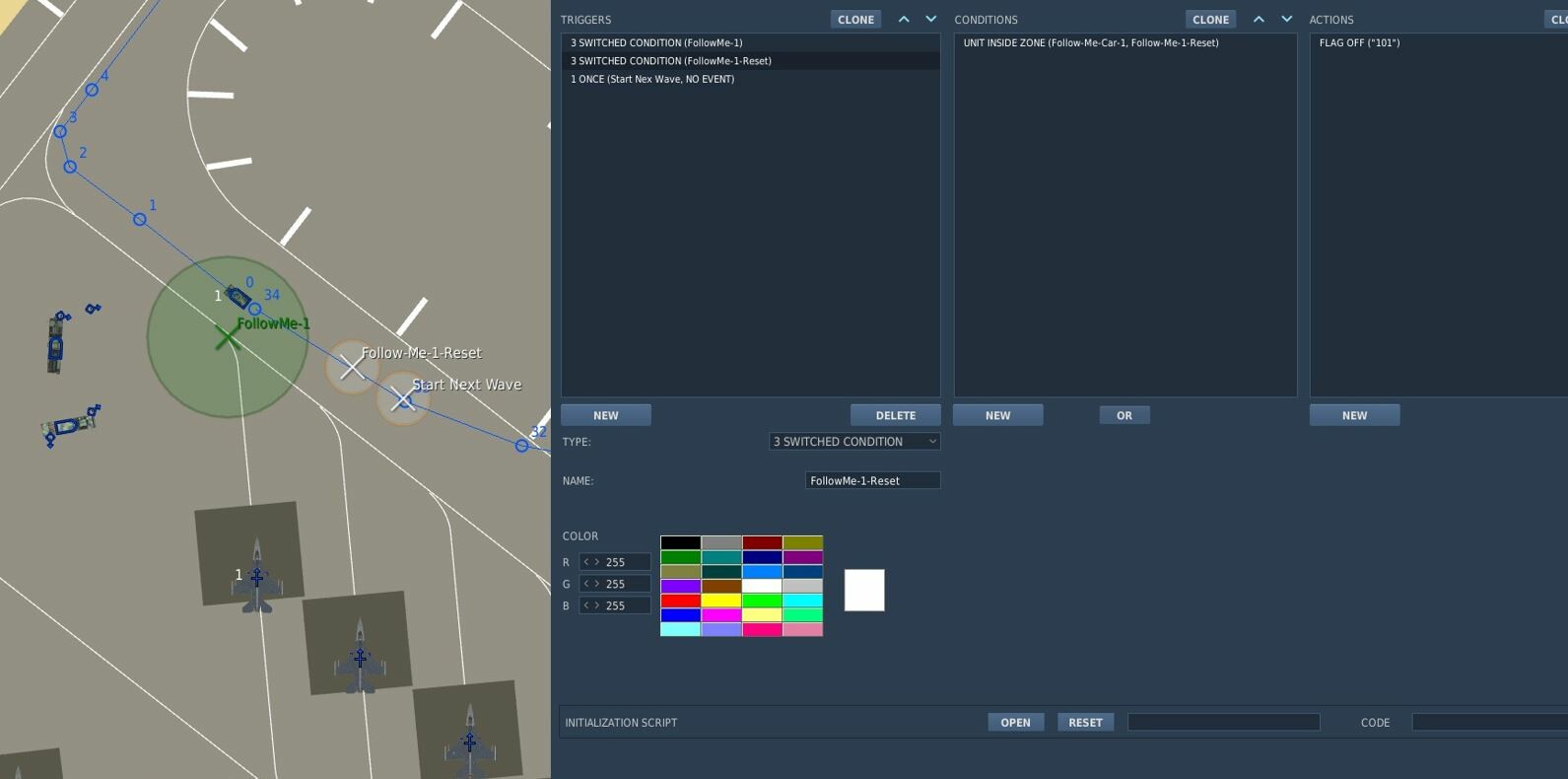Click the G color value field
The height and width of the screenshot is (779, 1568).
pos(615,584)
